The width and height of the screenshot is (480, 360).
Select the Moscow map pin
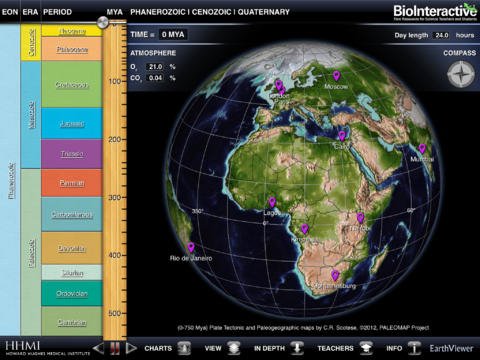[x=336, y=76]
